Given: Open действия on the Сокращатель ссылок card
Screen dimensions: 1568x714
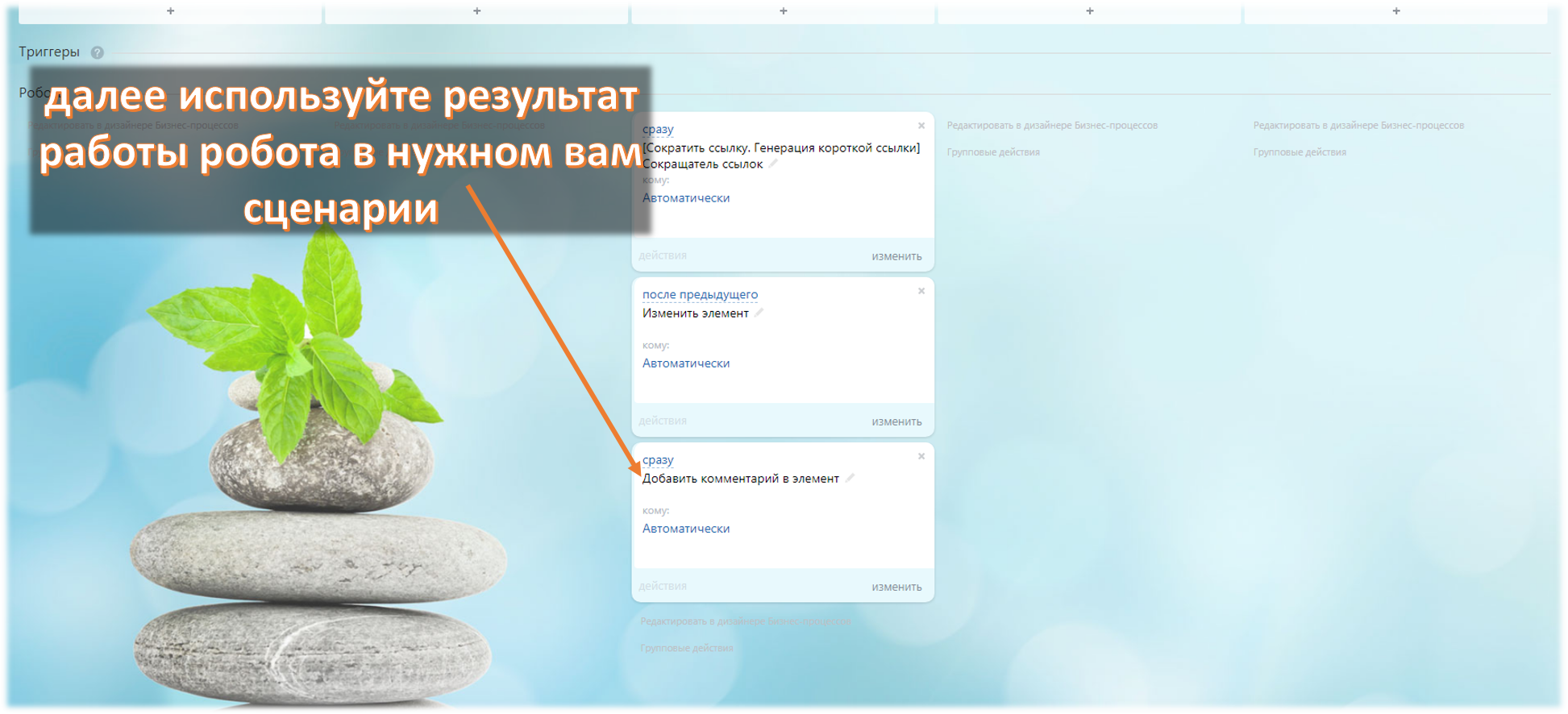Looking at the screenshot, I should tap(663, 255).
